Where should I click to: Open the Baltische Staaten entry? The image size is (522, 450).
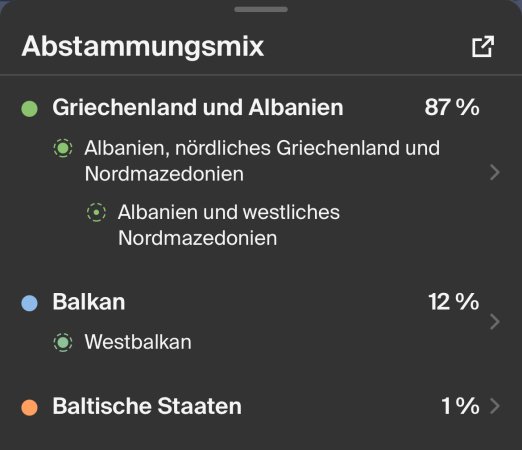147,406
